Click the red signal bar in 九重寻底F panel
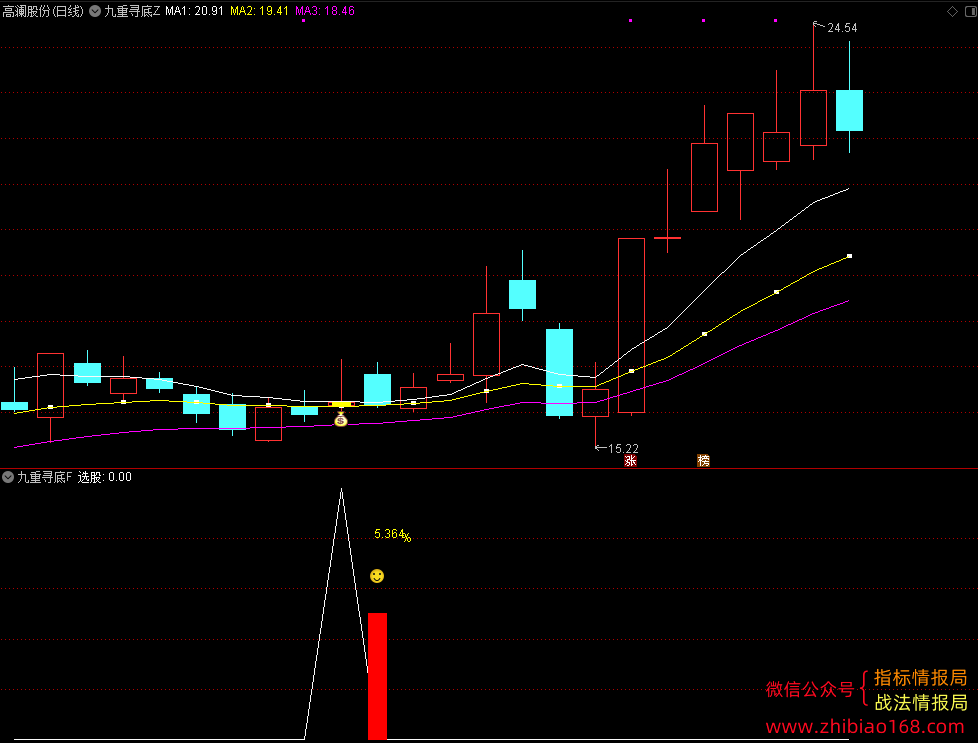 pos(377,676)
